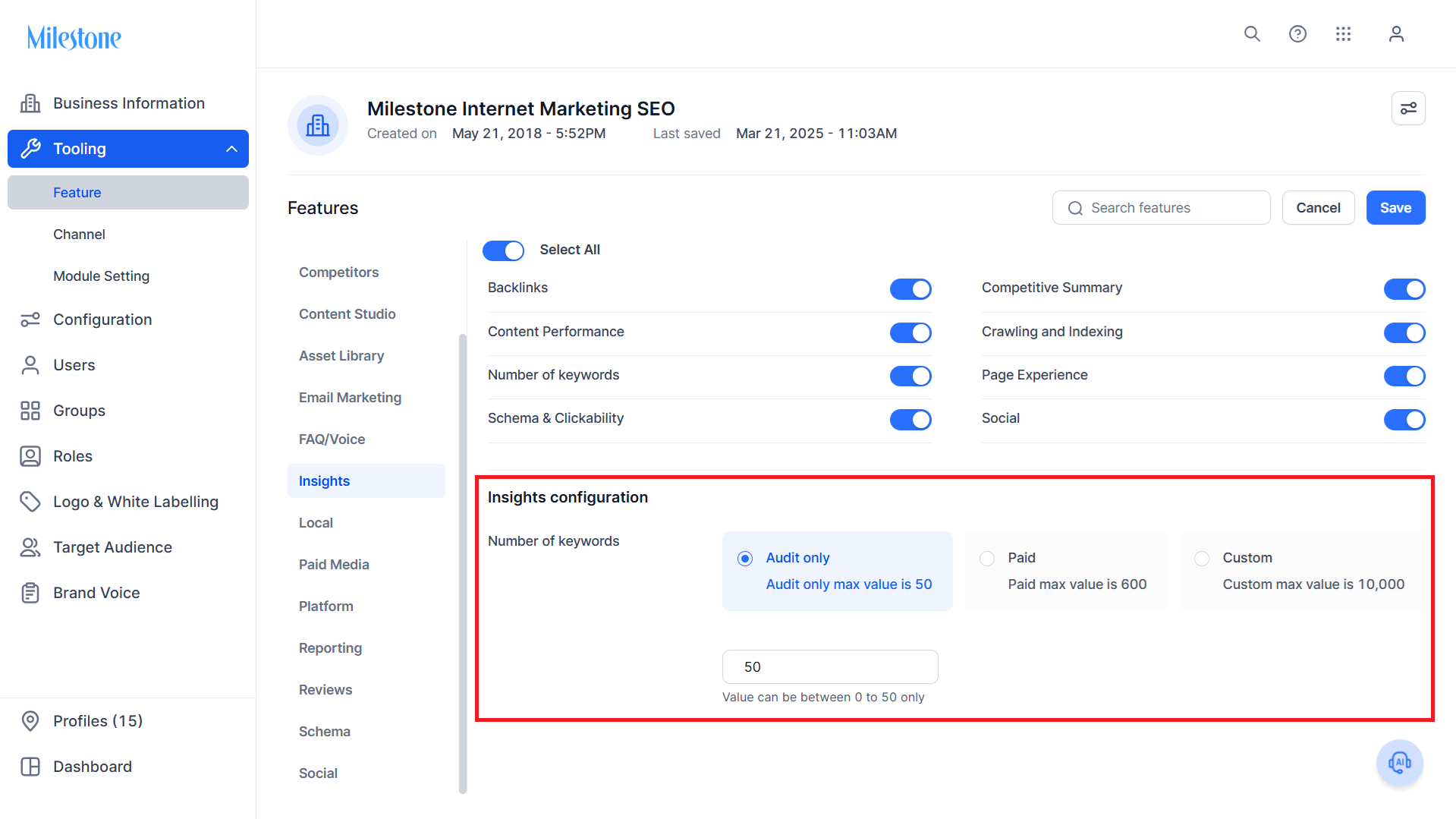Click the Save button

(1395, 208)
